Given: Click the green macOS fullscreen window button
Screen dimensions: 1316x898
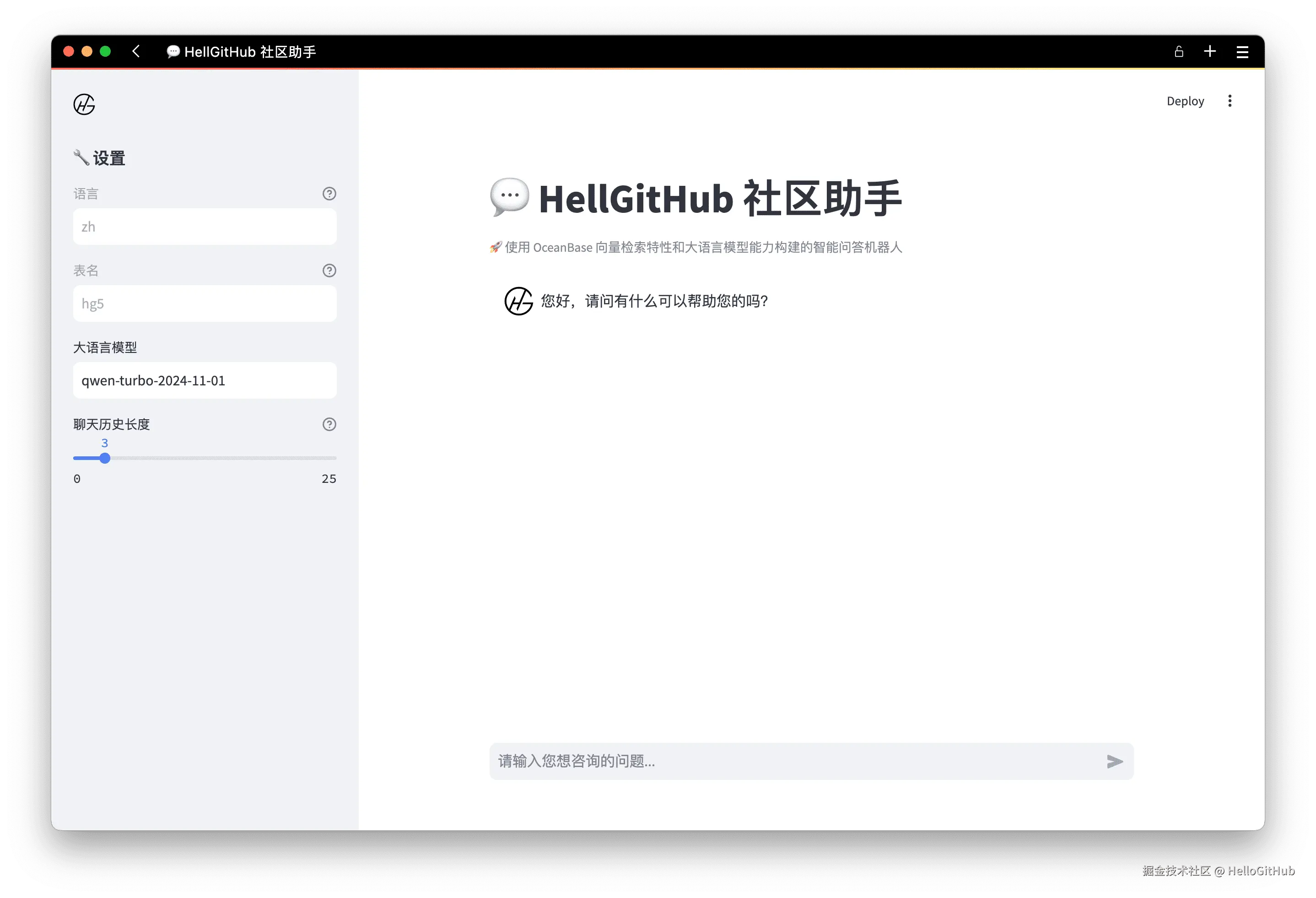Looking at the screenshot, I should 105,52.
